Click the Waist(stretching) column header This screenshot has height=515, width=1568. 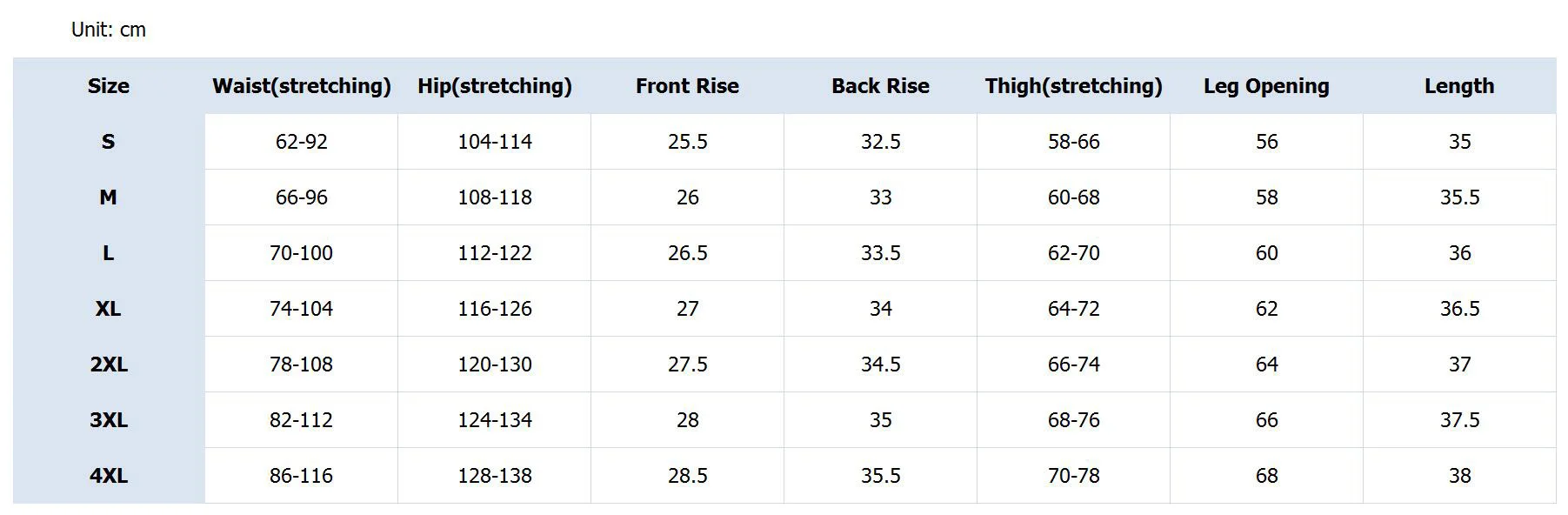point(301,86)
